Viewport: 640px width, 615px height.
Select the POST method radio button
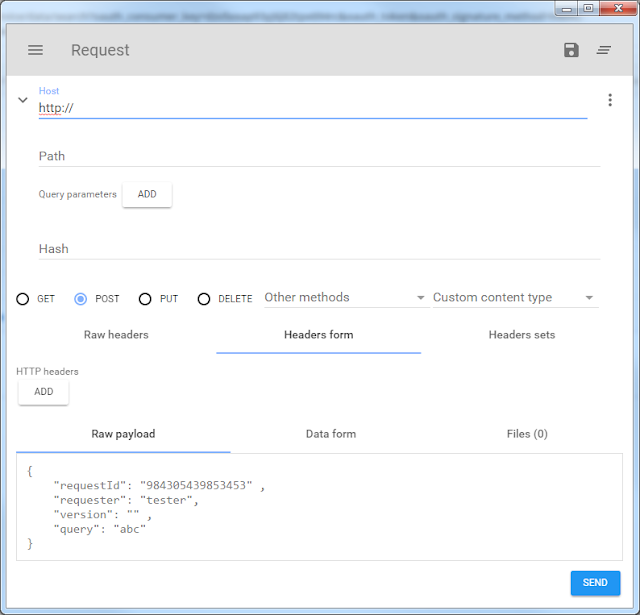pyautogui.click(x=81, y=299)
